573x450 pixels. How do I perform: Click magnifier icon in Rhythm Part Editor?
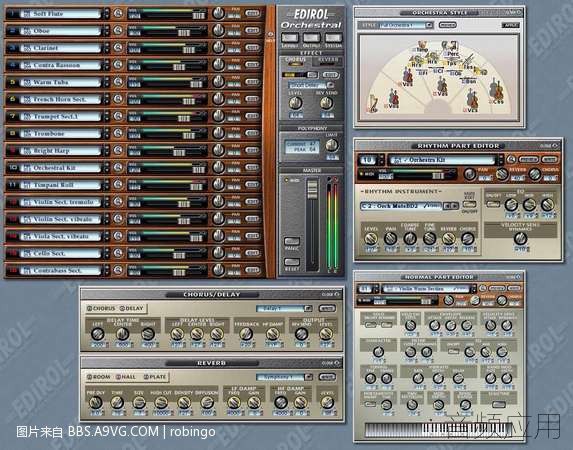pyautogui.click(x=511, y=159)
